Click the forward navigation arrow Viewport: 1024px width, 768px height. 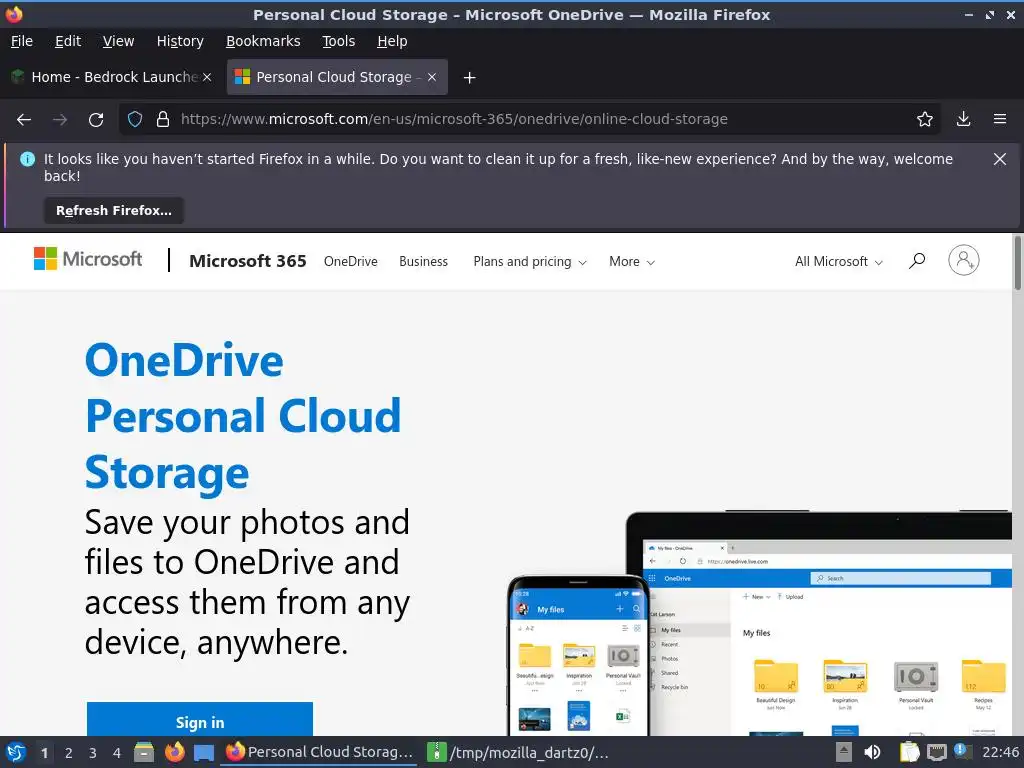pyautogui.click(x=60, y=120)
